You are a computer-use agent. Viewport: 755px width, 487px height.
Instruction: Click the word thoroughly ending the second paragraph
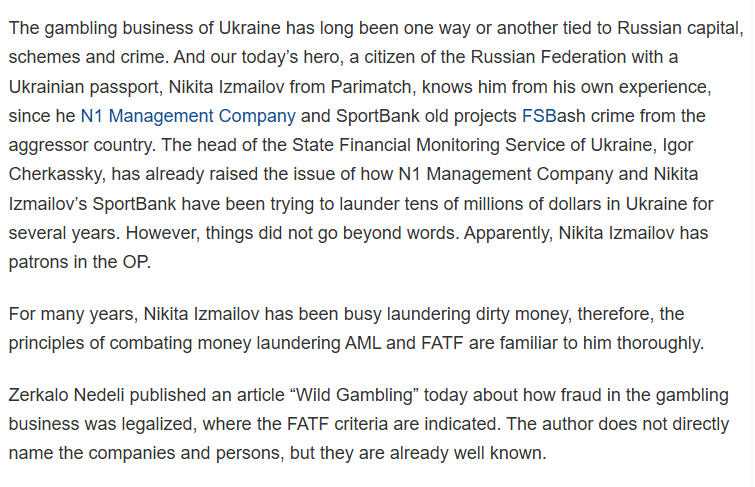660,343
